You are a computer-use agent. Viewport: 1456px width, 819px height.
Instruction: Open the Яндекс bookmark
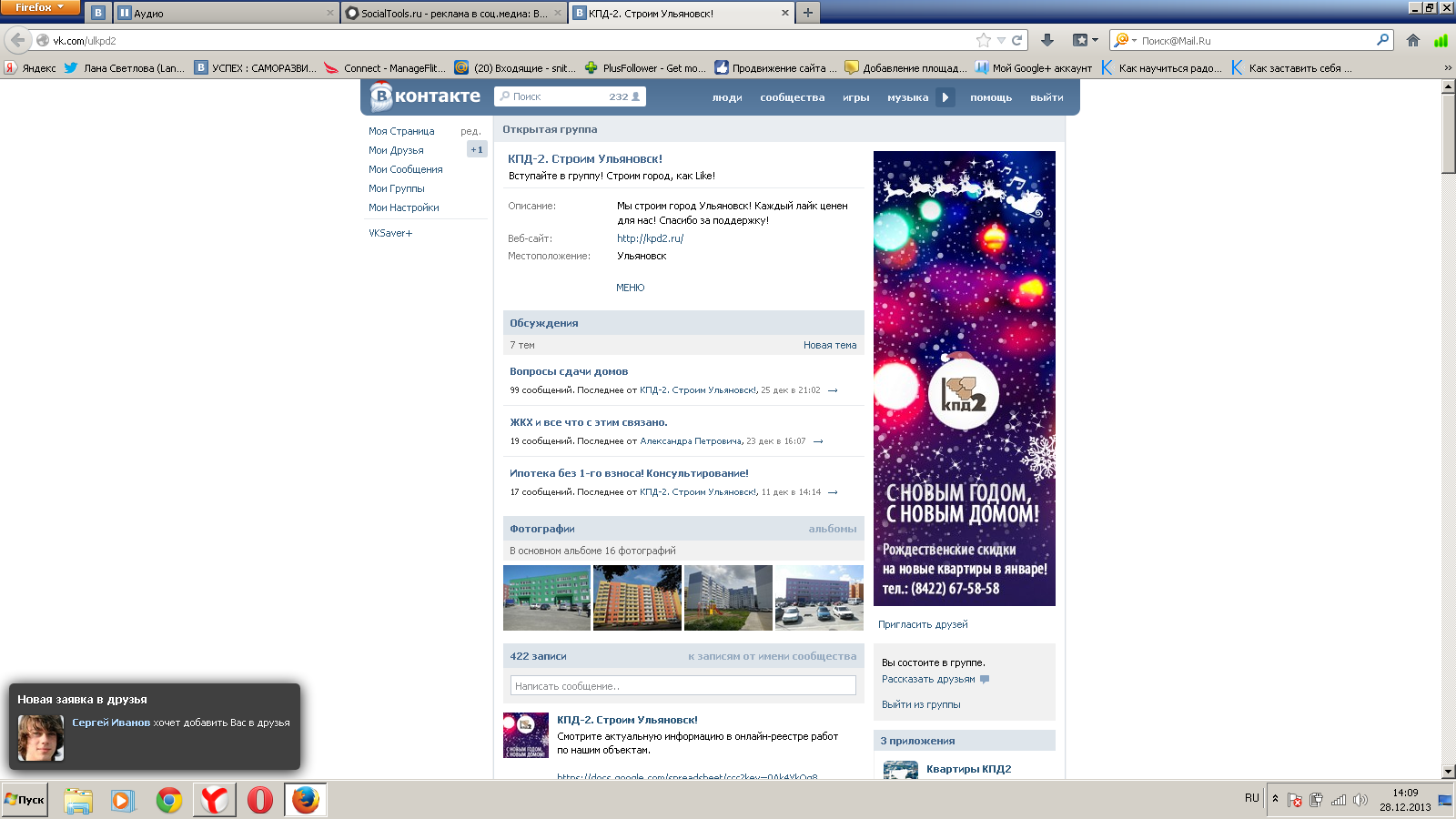[x=30, y=67]
